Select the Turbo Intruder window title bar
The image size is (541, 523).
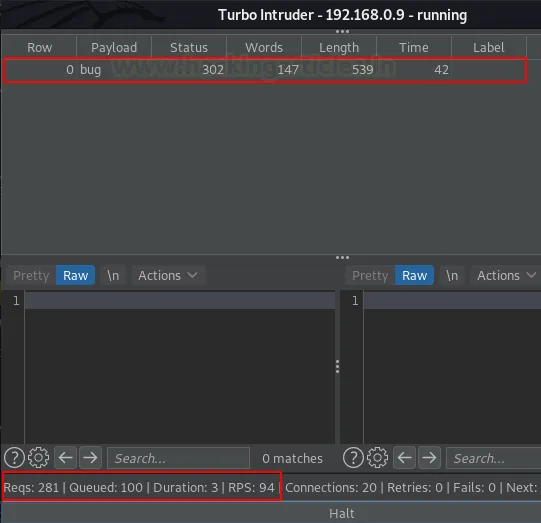271,14
